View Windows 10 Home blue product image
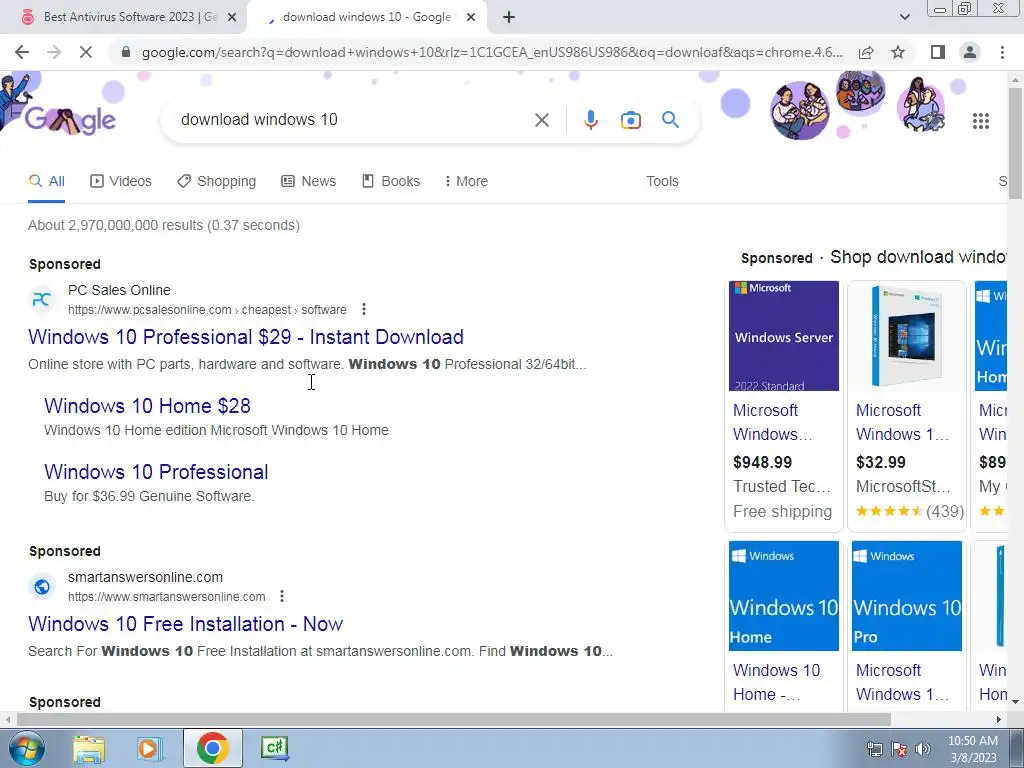This screenshot has height=768, width=1024. click(x=784, y=596)
